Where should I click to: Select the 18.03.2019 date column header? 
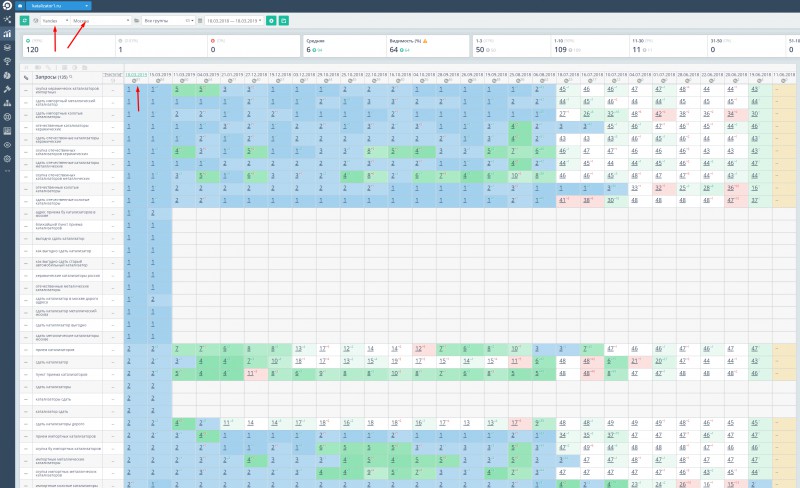tap(136, 75)
